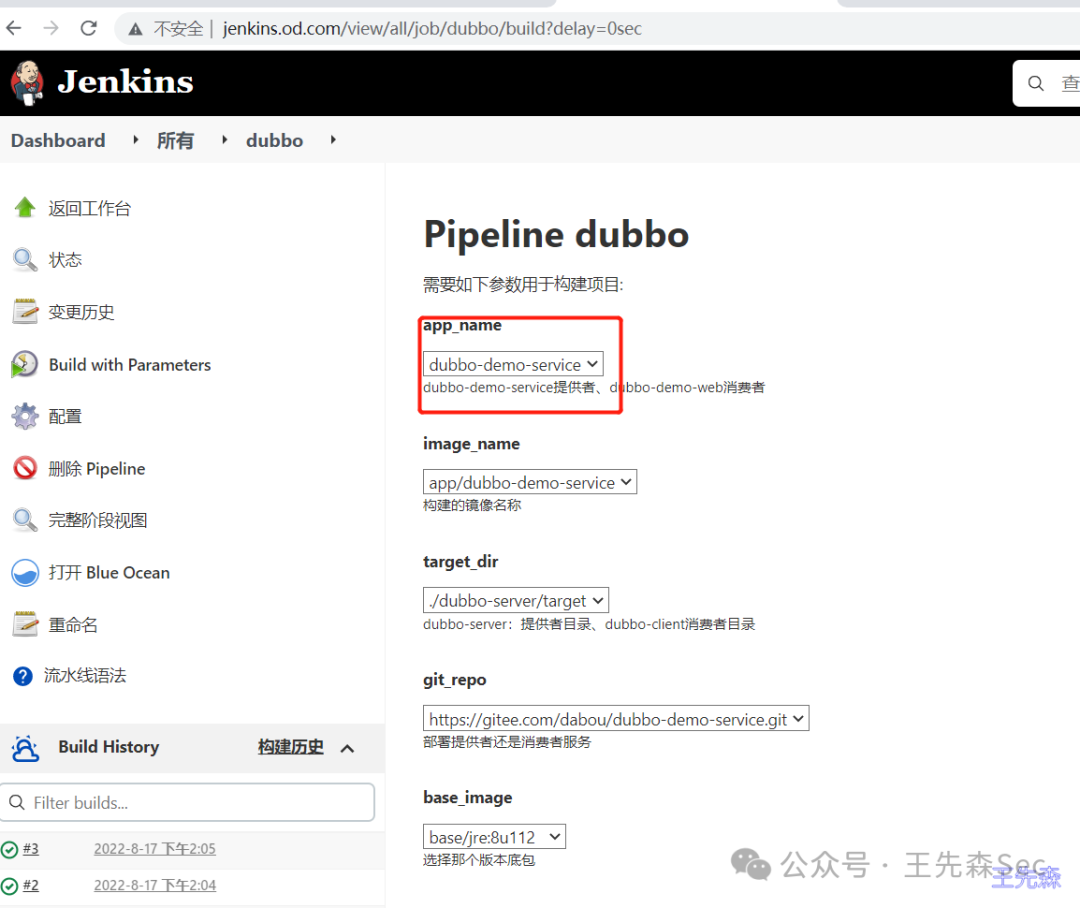
Task: Collapse the Build History panel chevron
Action: click(348, 748)
